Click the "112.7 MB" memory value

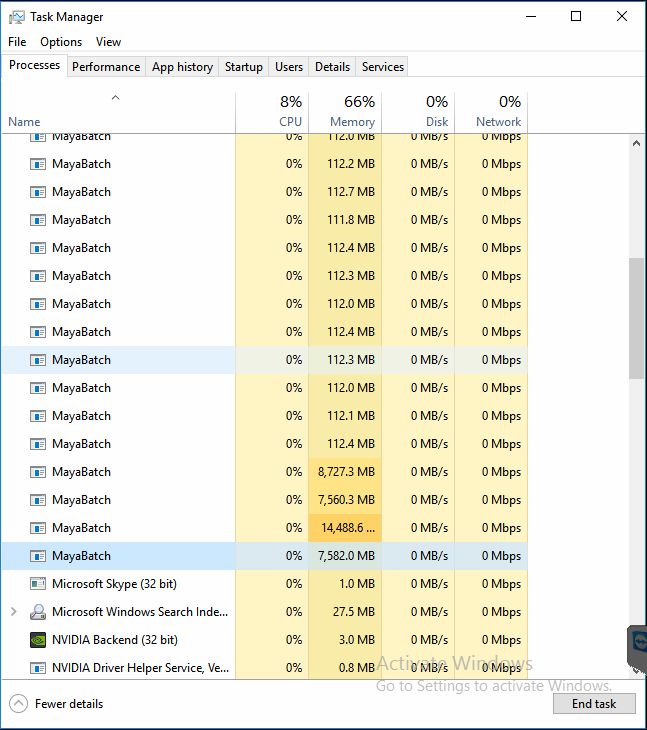coord(351,192)
